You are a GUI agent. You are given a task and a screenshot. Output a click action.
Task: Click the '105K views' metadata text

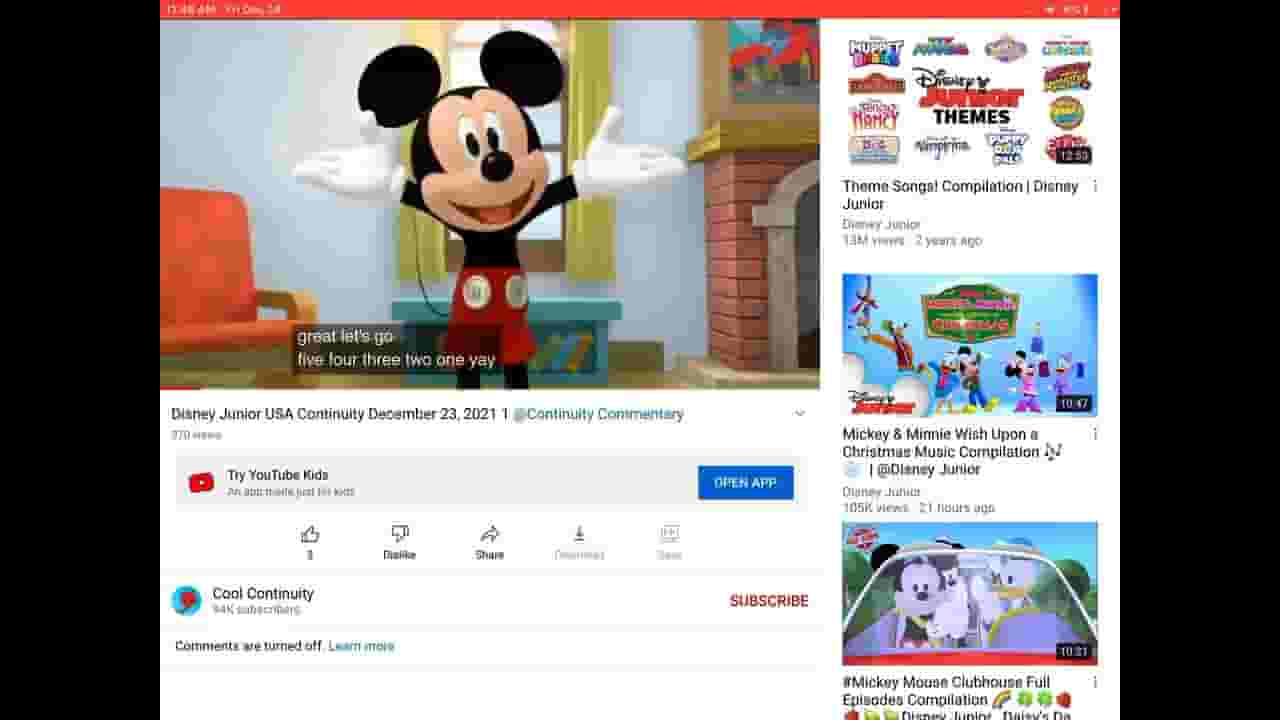click(x=875, y=508)
